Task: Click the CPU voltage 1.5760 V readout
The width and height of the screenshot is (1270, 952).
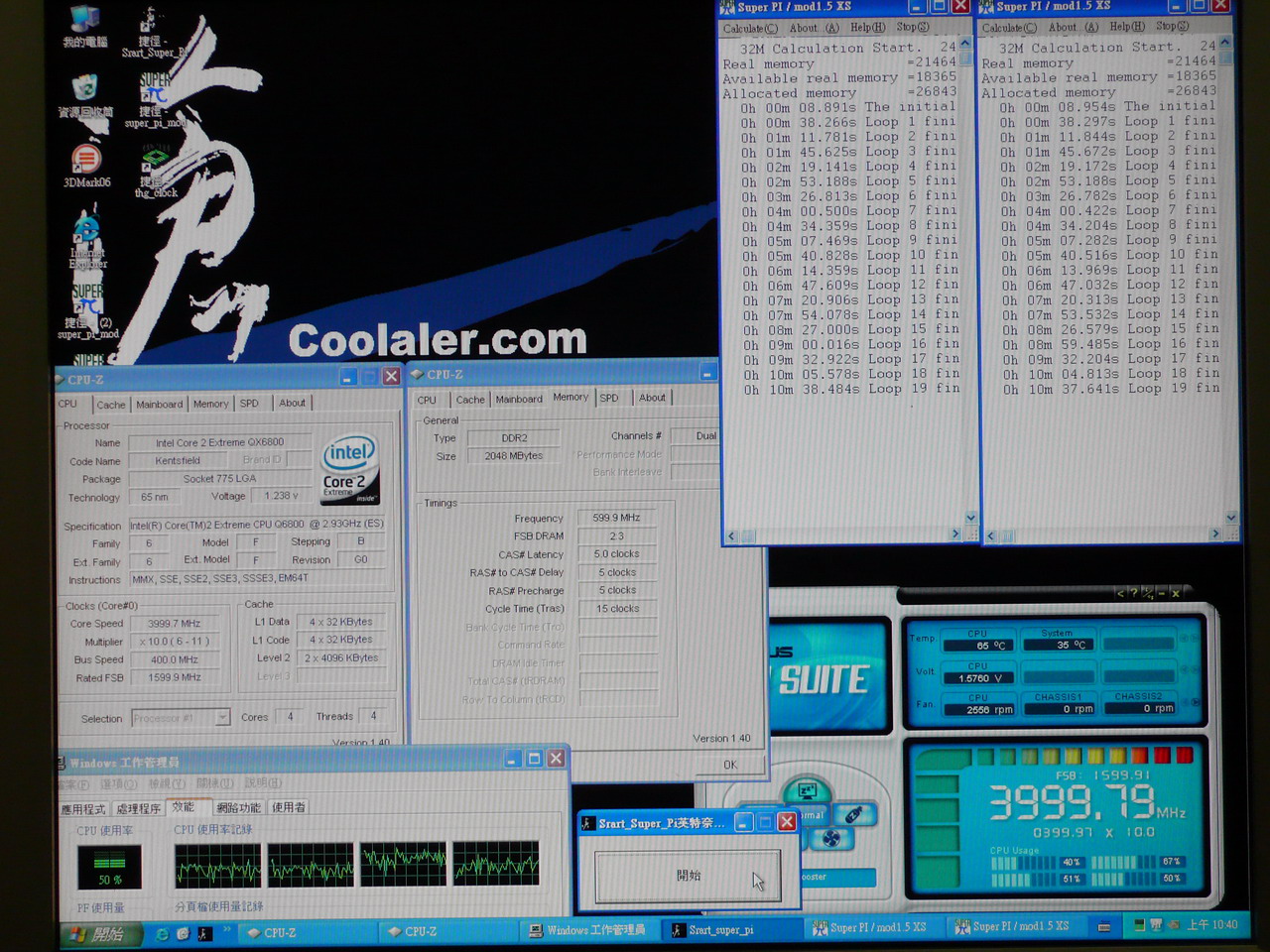Action: (978, 678)
